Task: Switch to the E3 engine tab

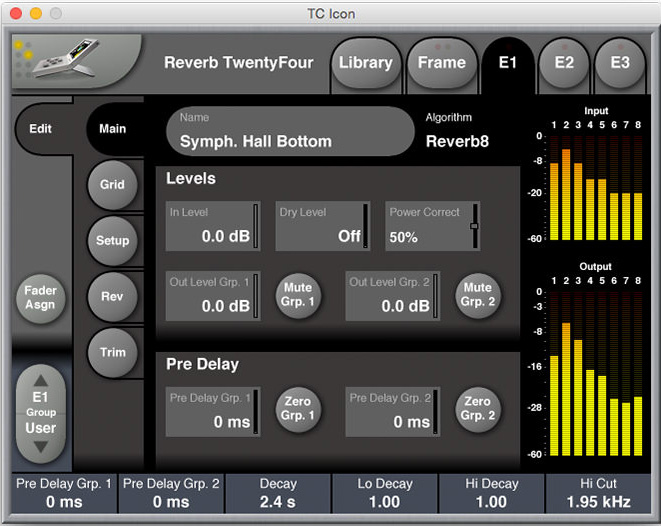Action: point(620,63)
